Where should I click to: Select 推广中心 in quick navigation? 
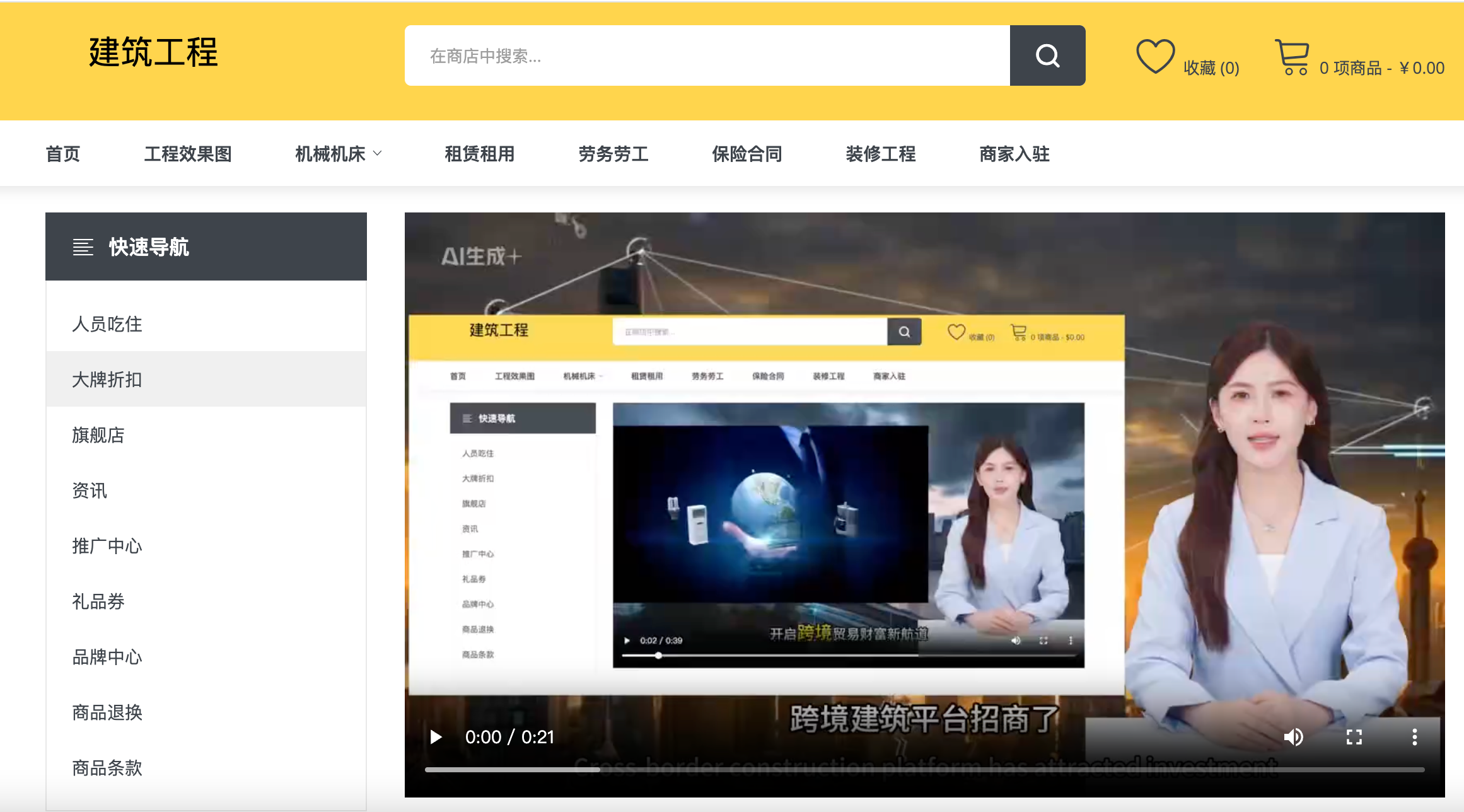coord(206,546)
